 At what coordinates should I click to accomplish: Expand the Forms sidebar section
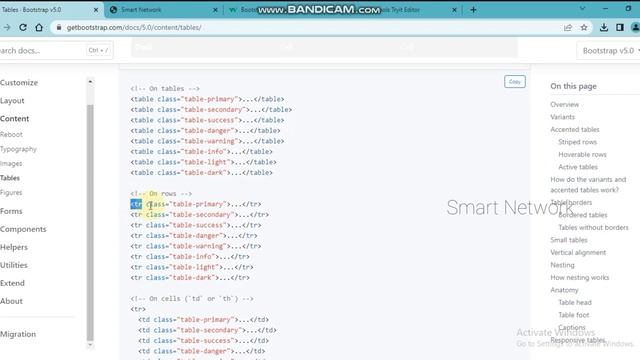(x=11, y=211)
